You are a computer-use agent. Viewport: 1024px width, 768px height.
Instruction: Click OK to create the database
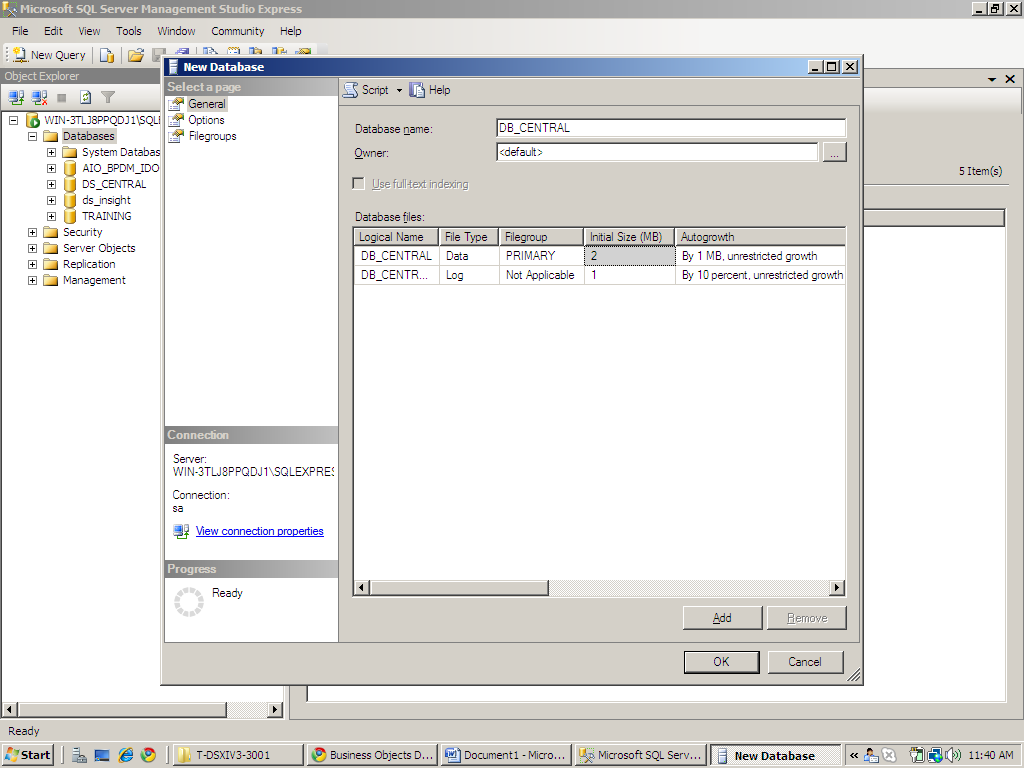click(x=722, y=662)
